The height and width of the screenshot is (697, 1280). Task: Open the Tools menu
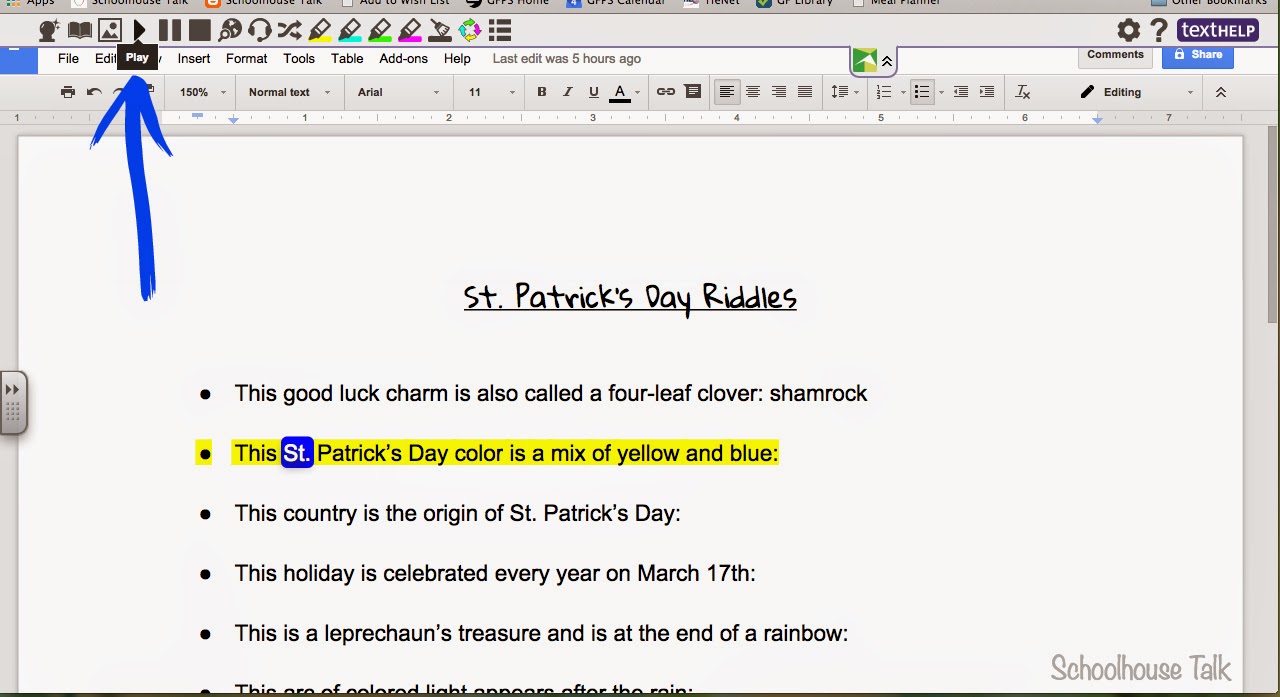[299, 59]
